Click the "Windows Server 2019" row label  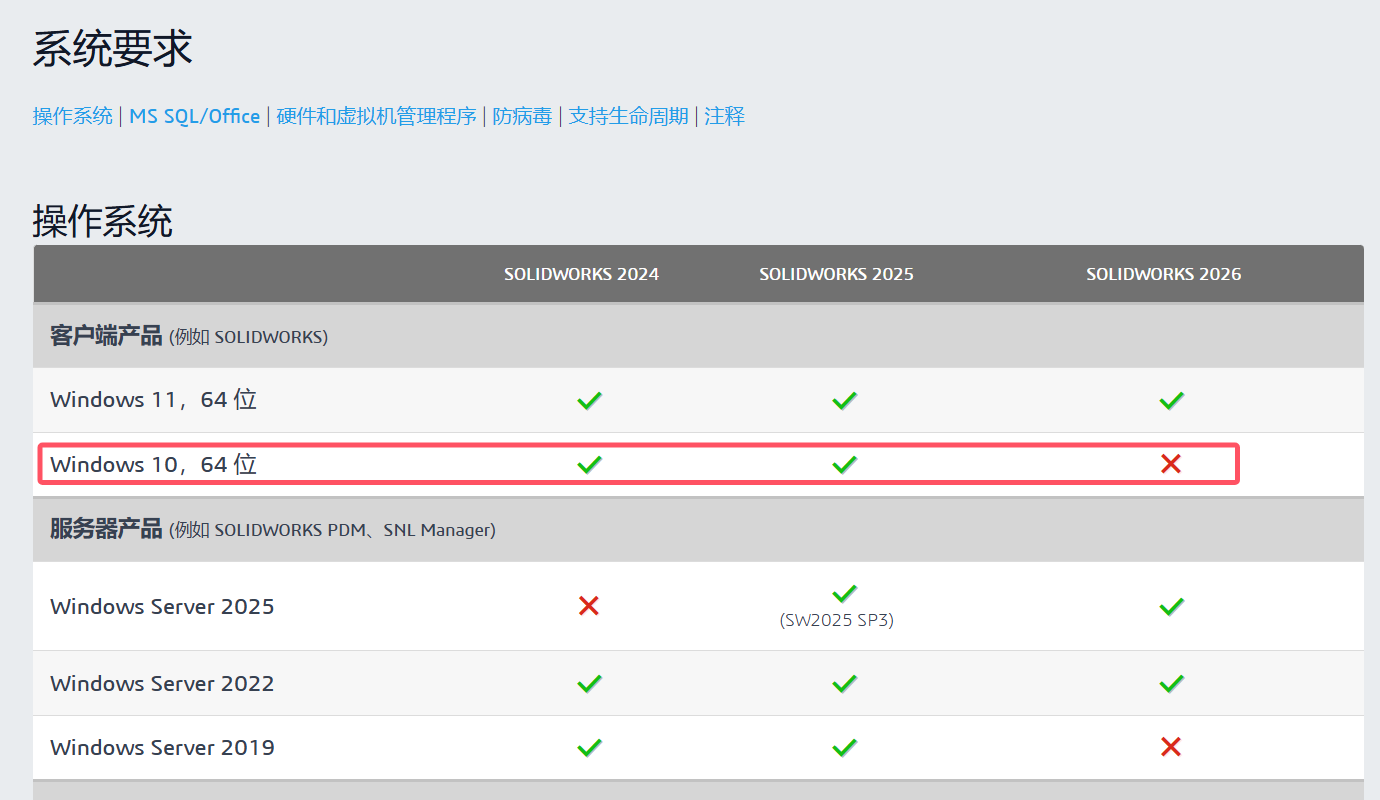pos(162,748)
